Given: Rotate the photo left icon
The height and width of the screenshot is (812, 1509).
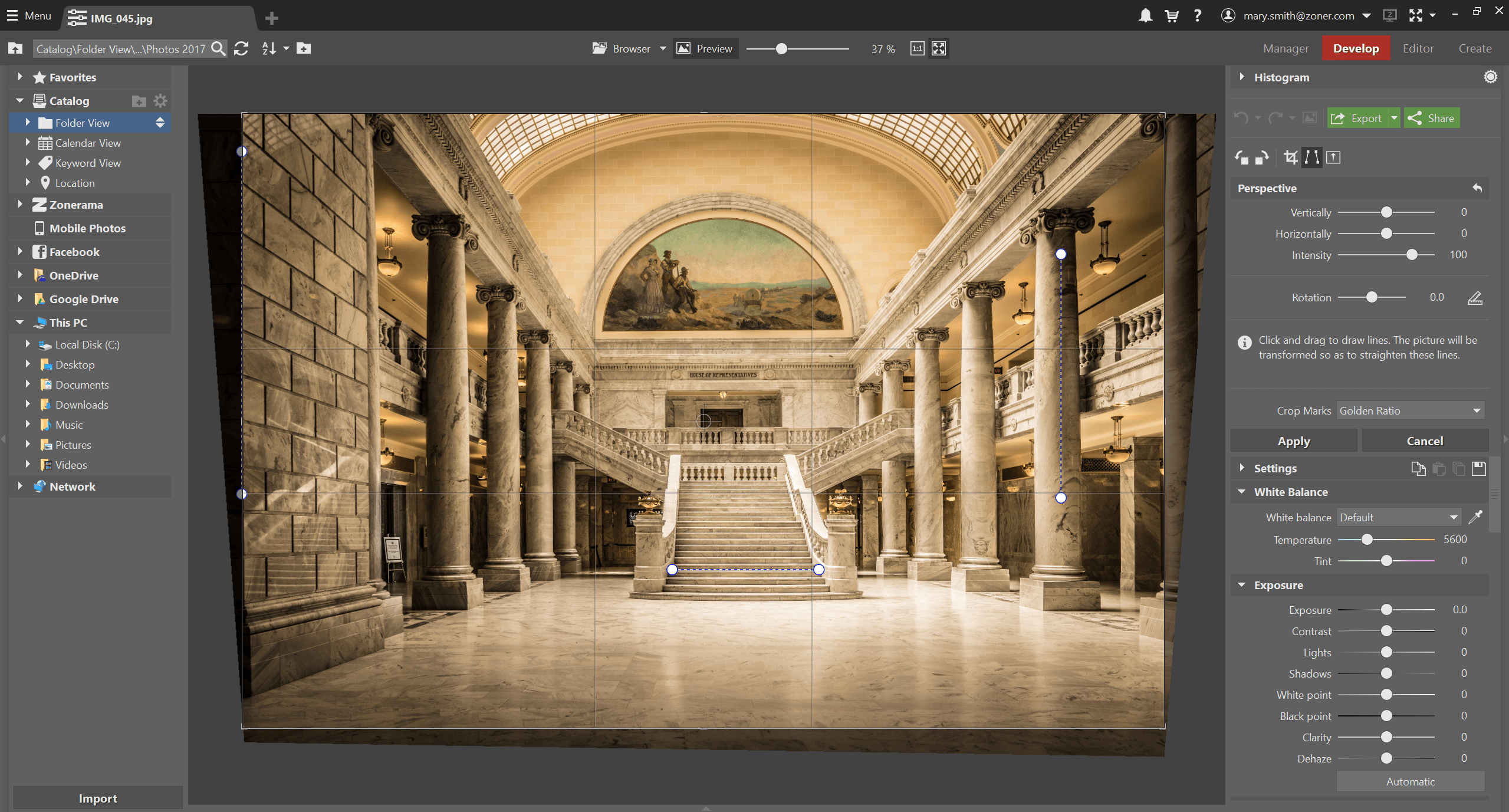Looking at the screenshot, I should coord(1242,157).
